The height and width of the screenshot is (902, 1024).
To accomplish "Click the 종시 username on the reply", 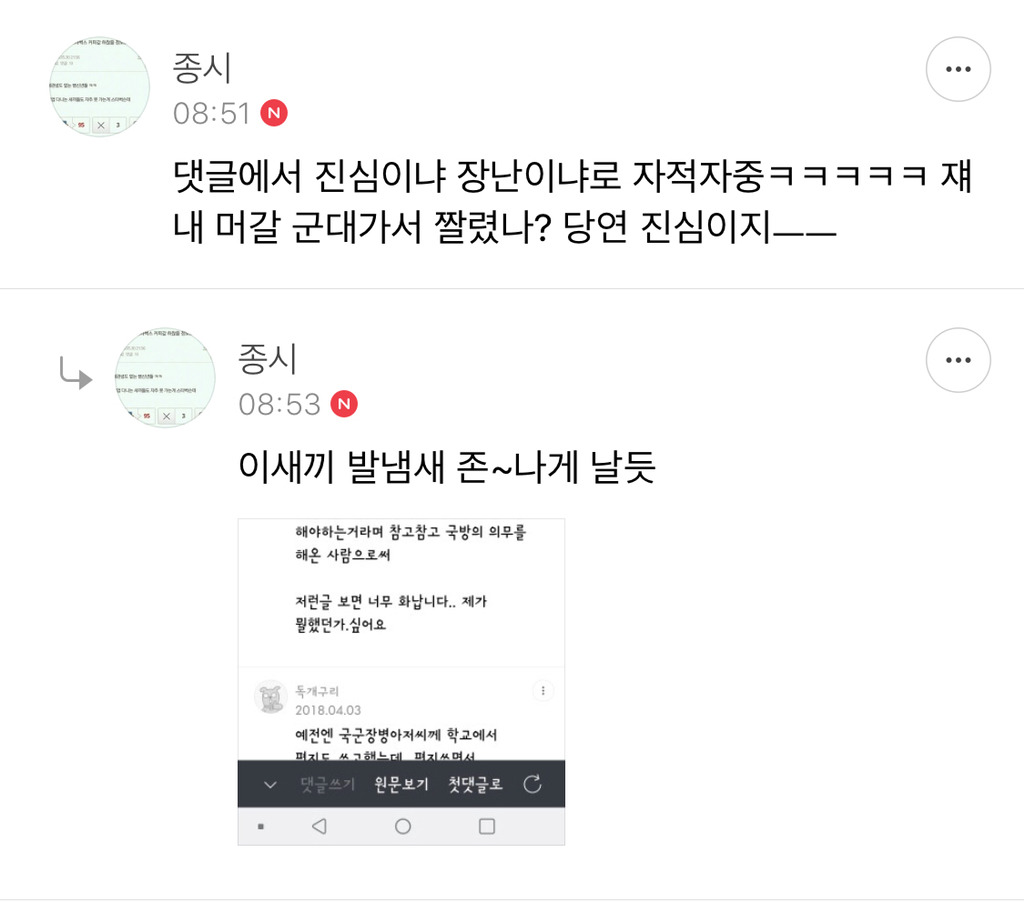I will [268, 359].
